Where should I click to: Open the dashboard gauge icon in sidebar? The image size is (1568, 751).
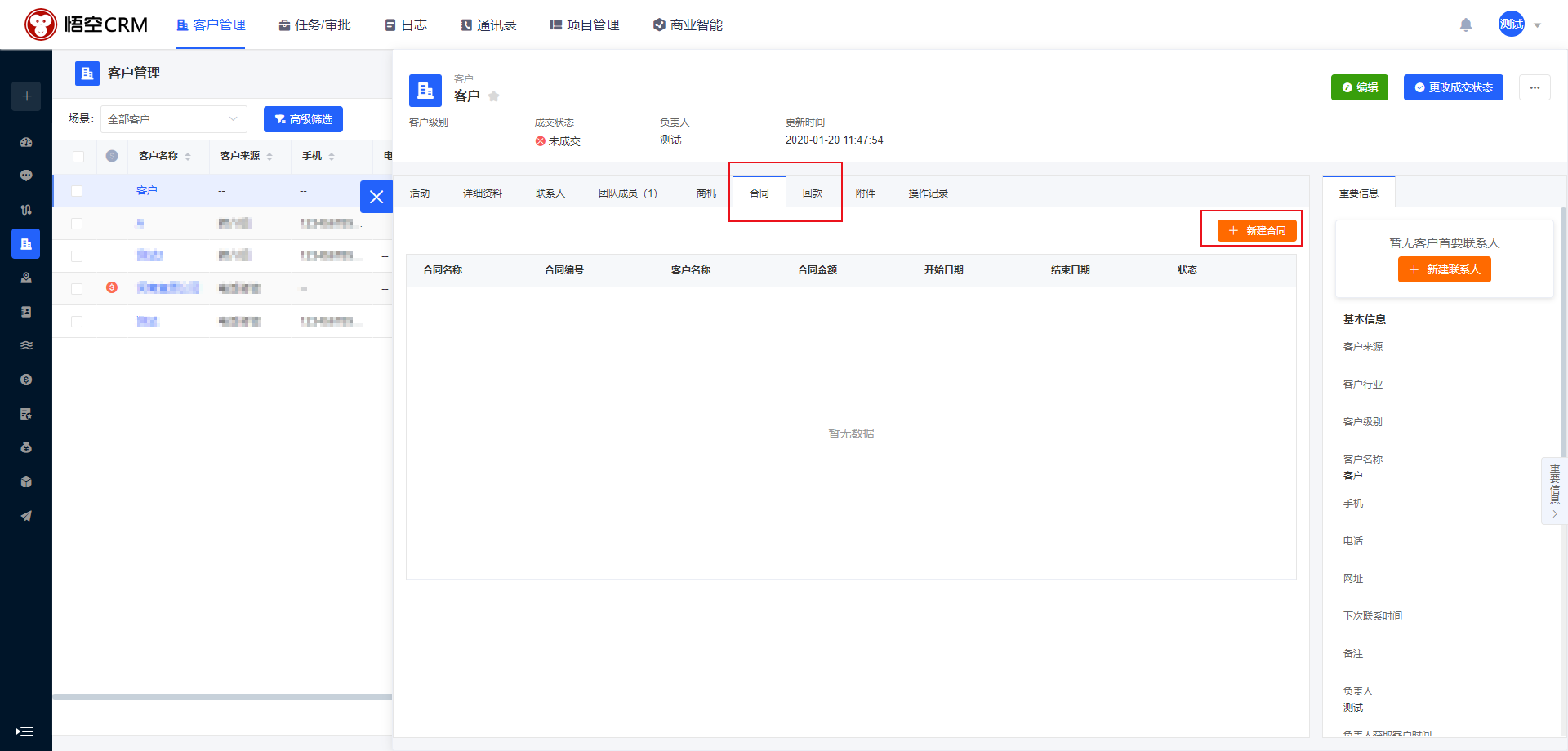pos(26,142)
